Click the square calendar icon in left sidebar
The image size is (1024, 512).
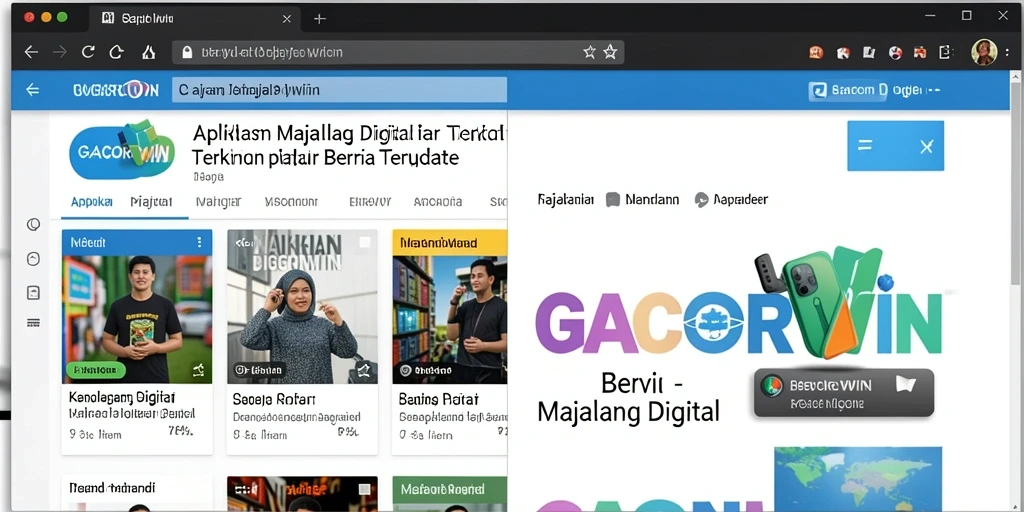(x=33, y=293)
